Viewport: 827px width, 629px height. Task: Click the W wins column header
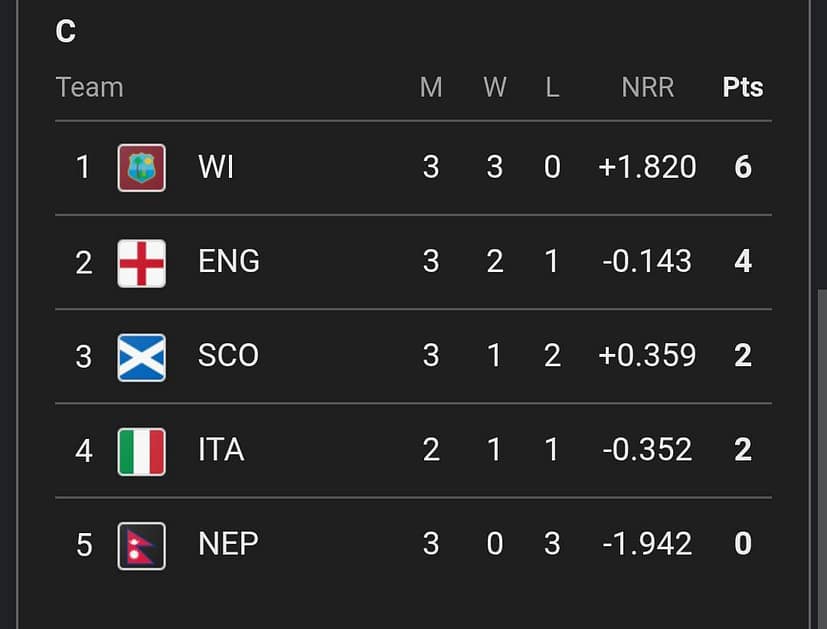(495, 88)
